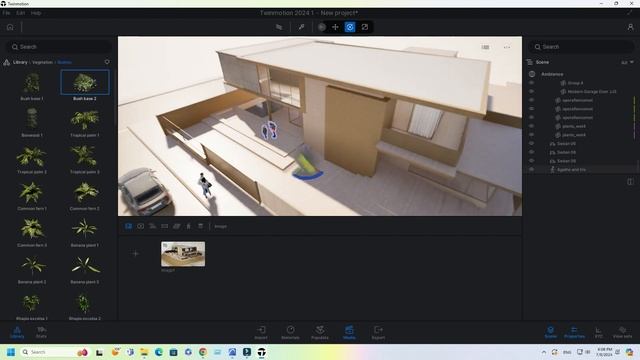Screen dimensions: 640x360
Task: Add new media with the plus button
Action: coord(136,253)
